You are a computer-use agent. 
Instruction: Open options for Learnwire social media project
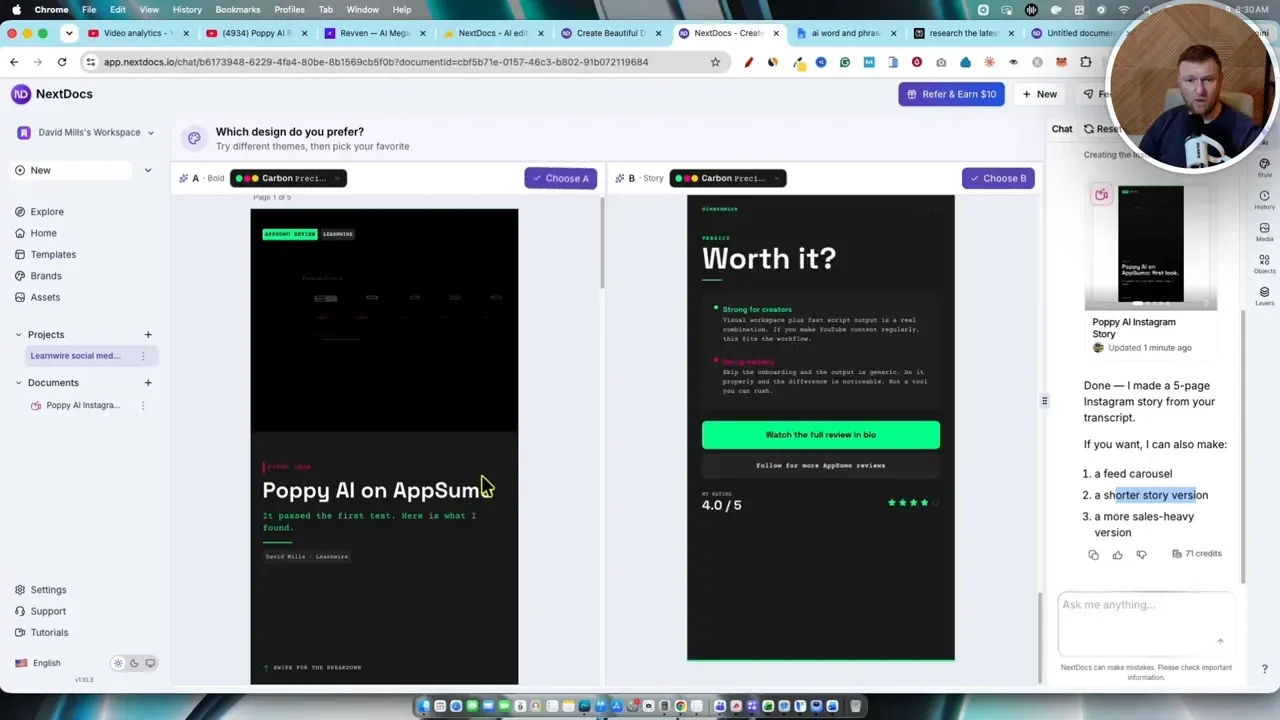143,356
